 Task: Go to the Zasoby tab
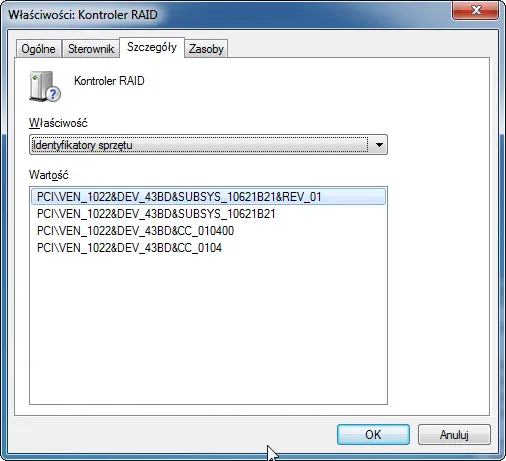click(206, 49)
